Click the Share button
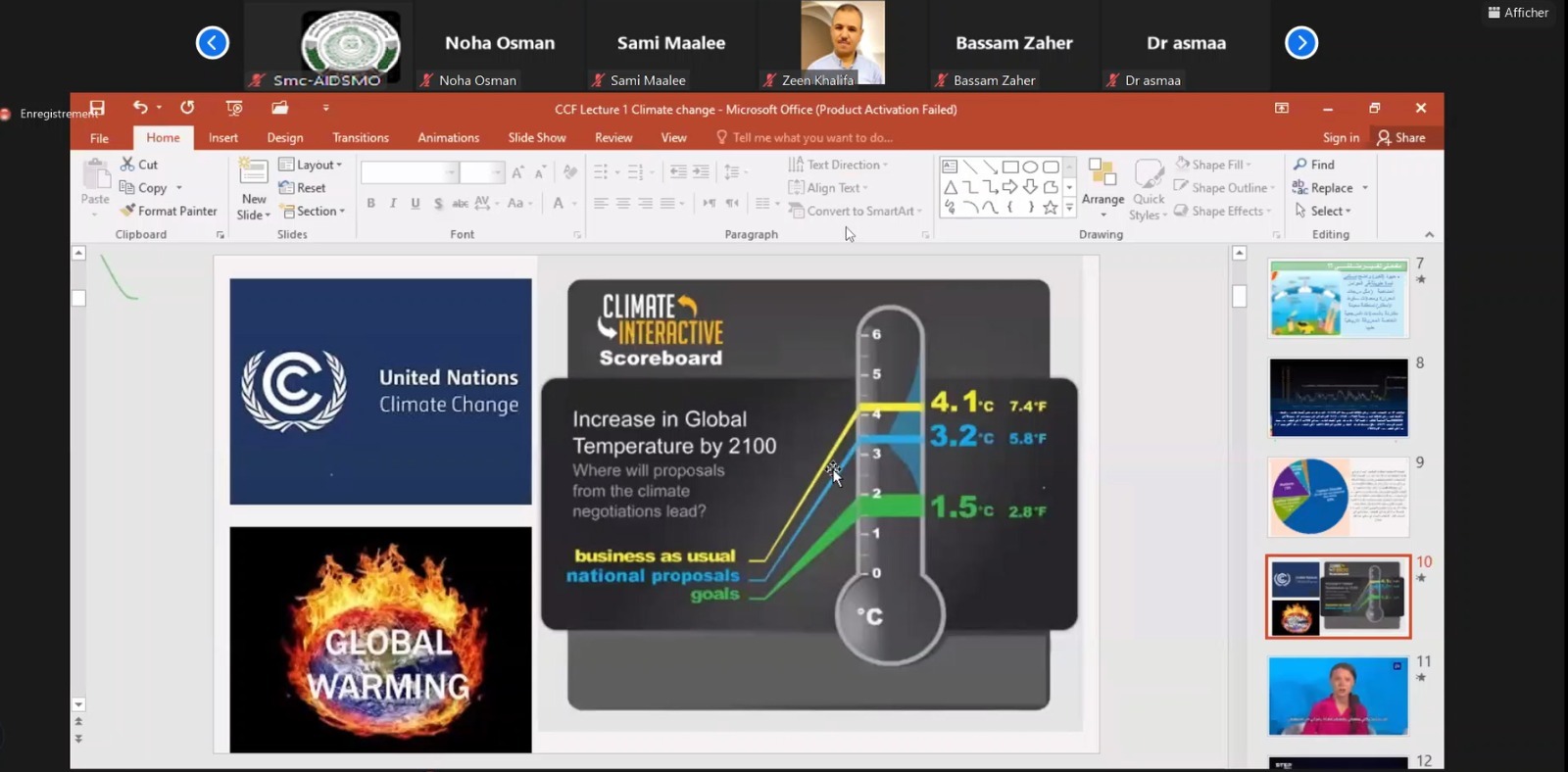 tap(1401, 138)
